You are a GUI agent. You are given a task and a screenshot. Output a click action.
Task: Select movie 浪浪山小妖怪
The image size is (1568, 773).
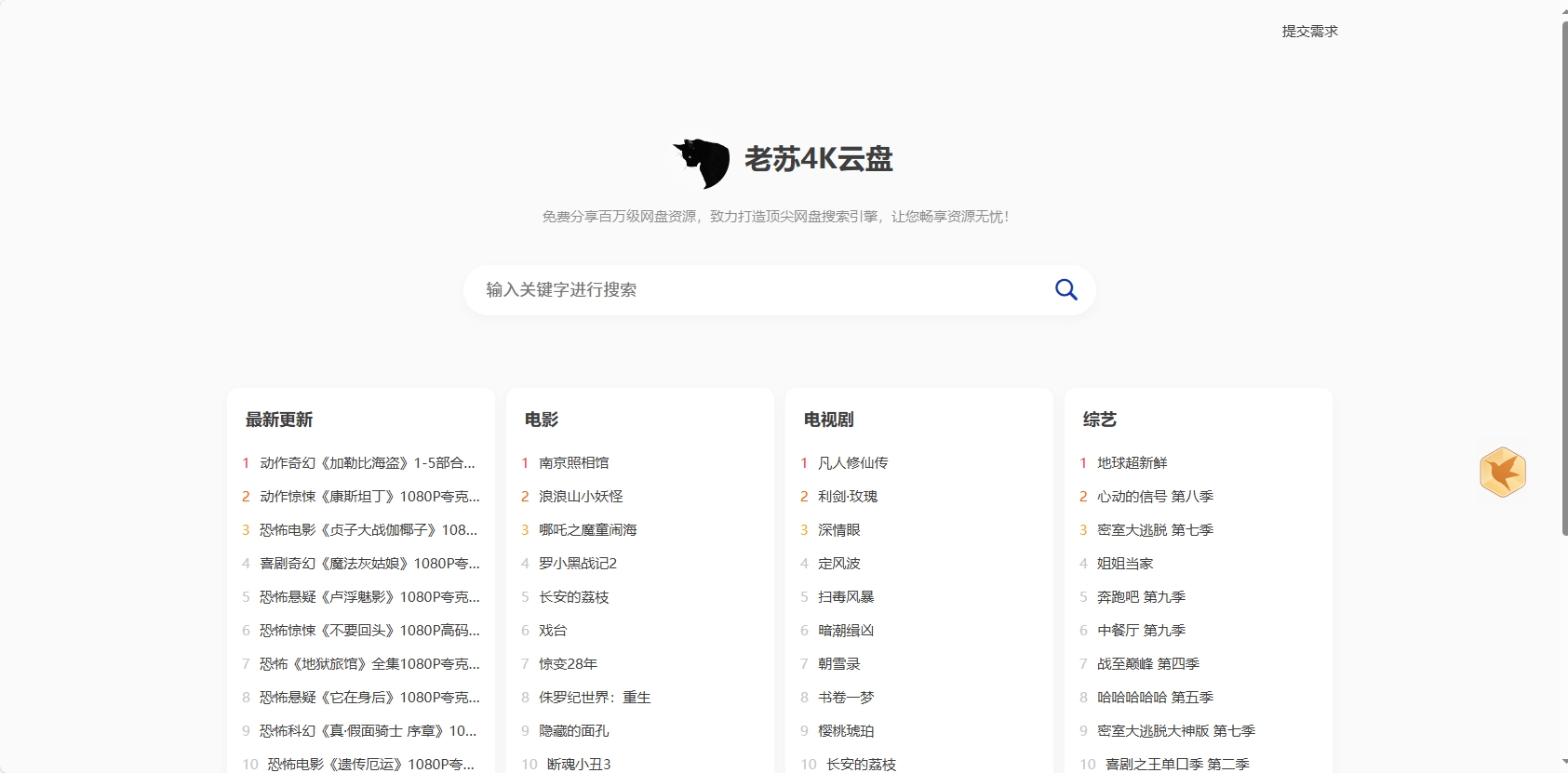[581, 496]
